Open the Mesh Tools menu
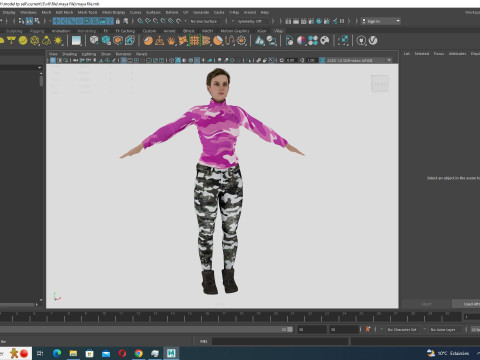480x360 pixels. pos(87,12)
